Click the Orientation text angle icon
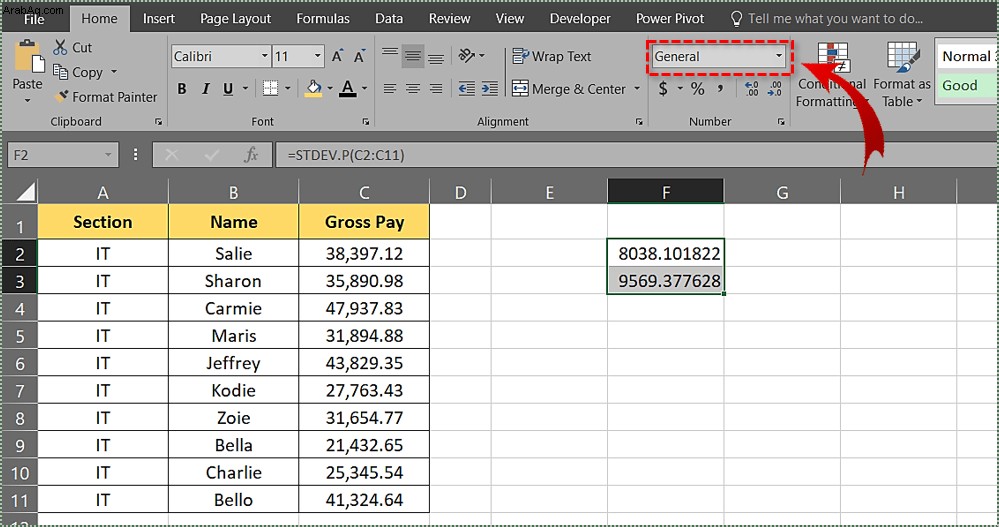Image resolution: width=999 pixels, height=527 pixels. 467,56
